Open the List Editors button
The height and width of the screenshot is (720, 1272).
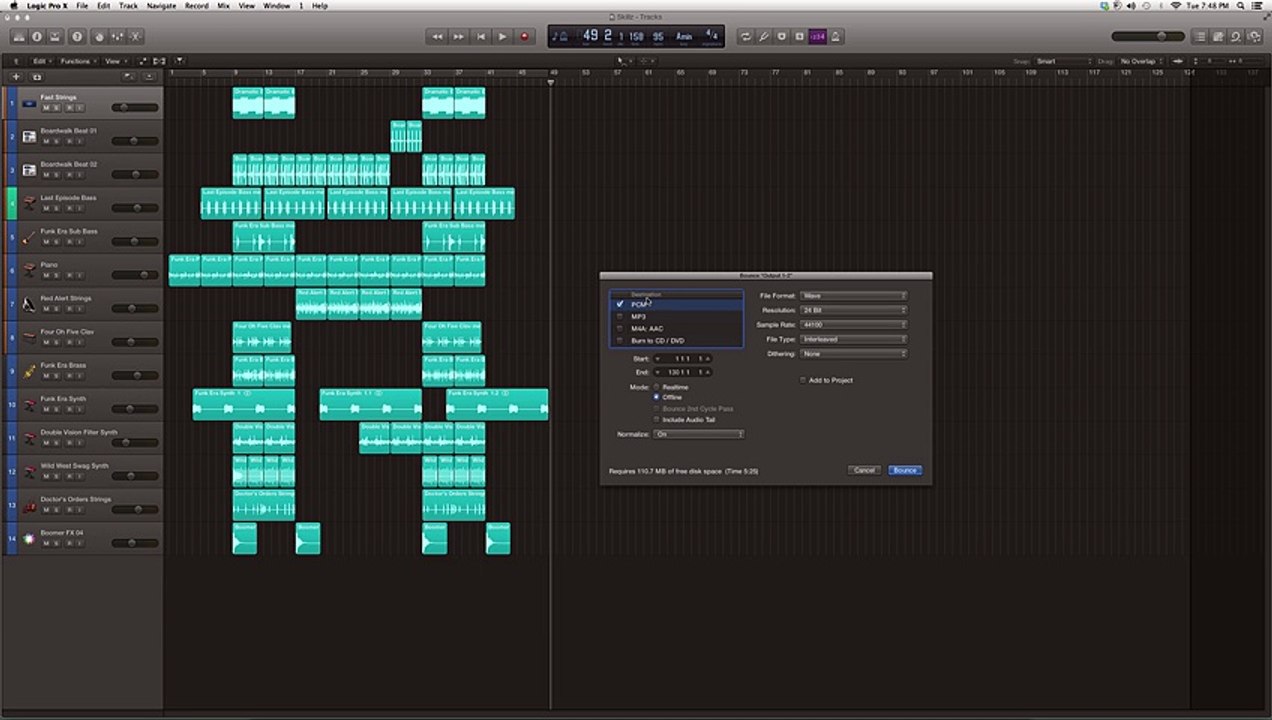tap(1201, 37)
